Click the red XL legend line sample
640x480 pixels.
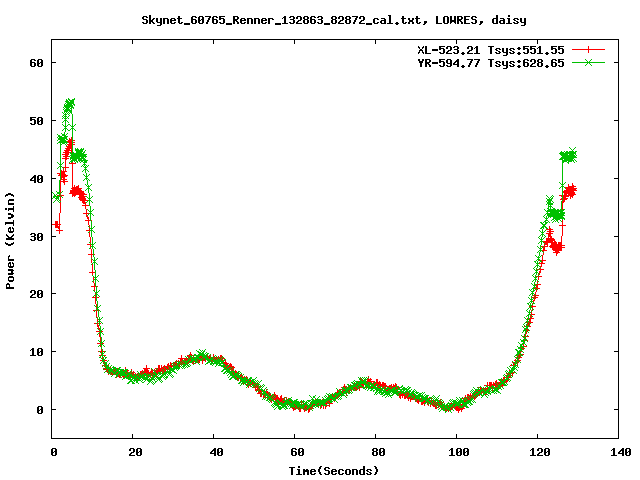tap(588, 50)
